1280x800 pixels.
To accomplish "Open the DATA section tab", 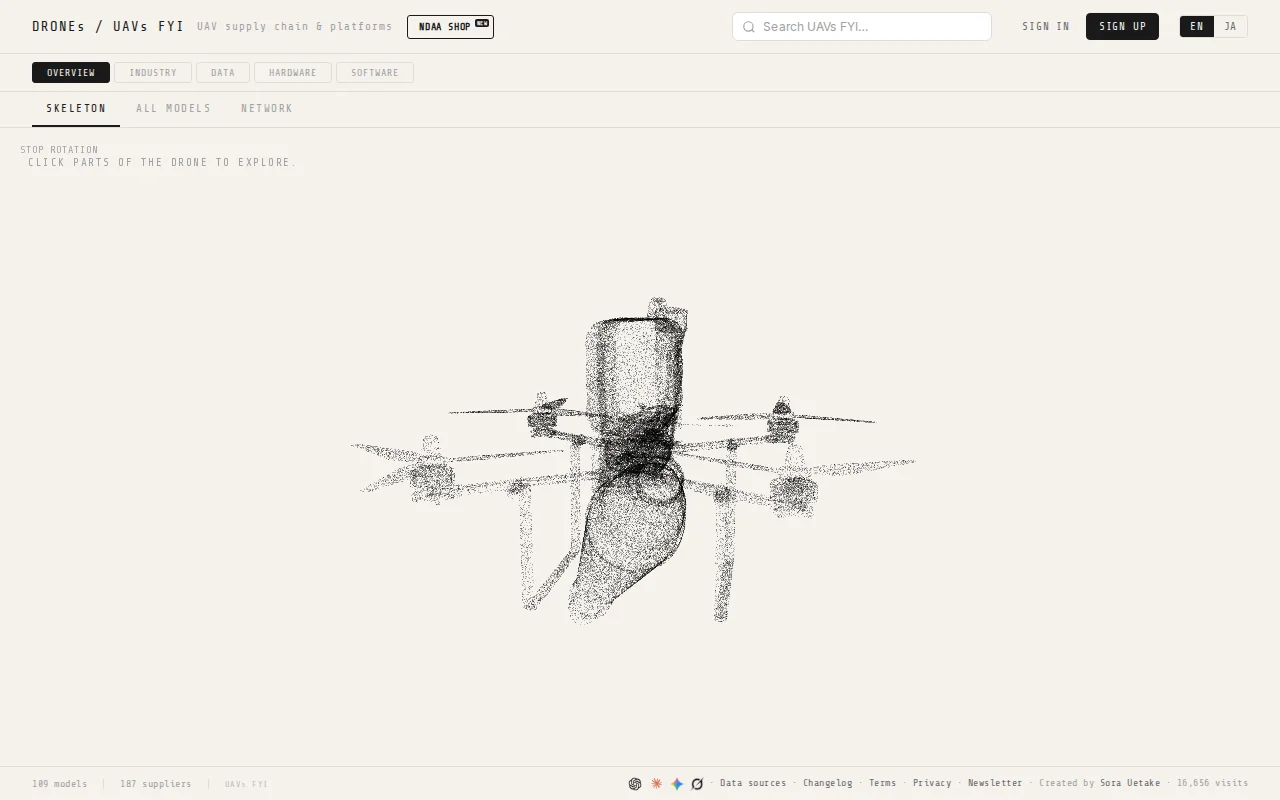I will [x=223, y=73].
